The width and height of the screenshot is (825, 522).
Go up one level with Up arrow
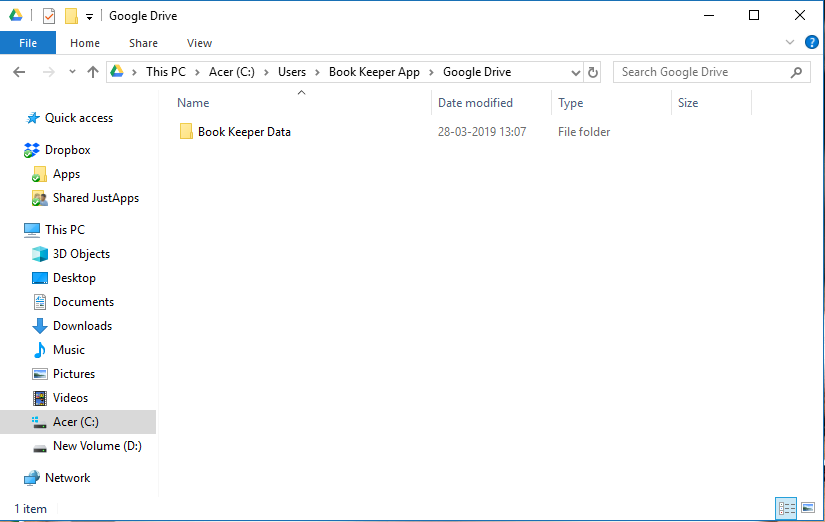pos(93,72)
